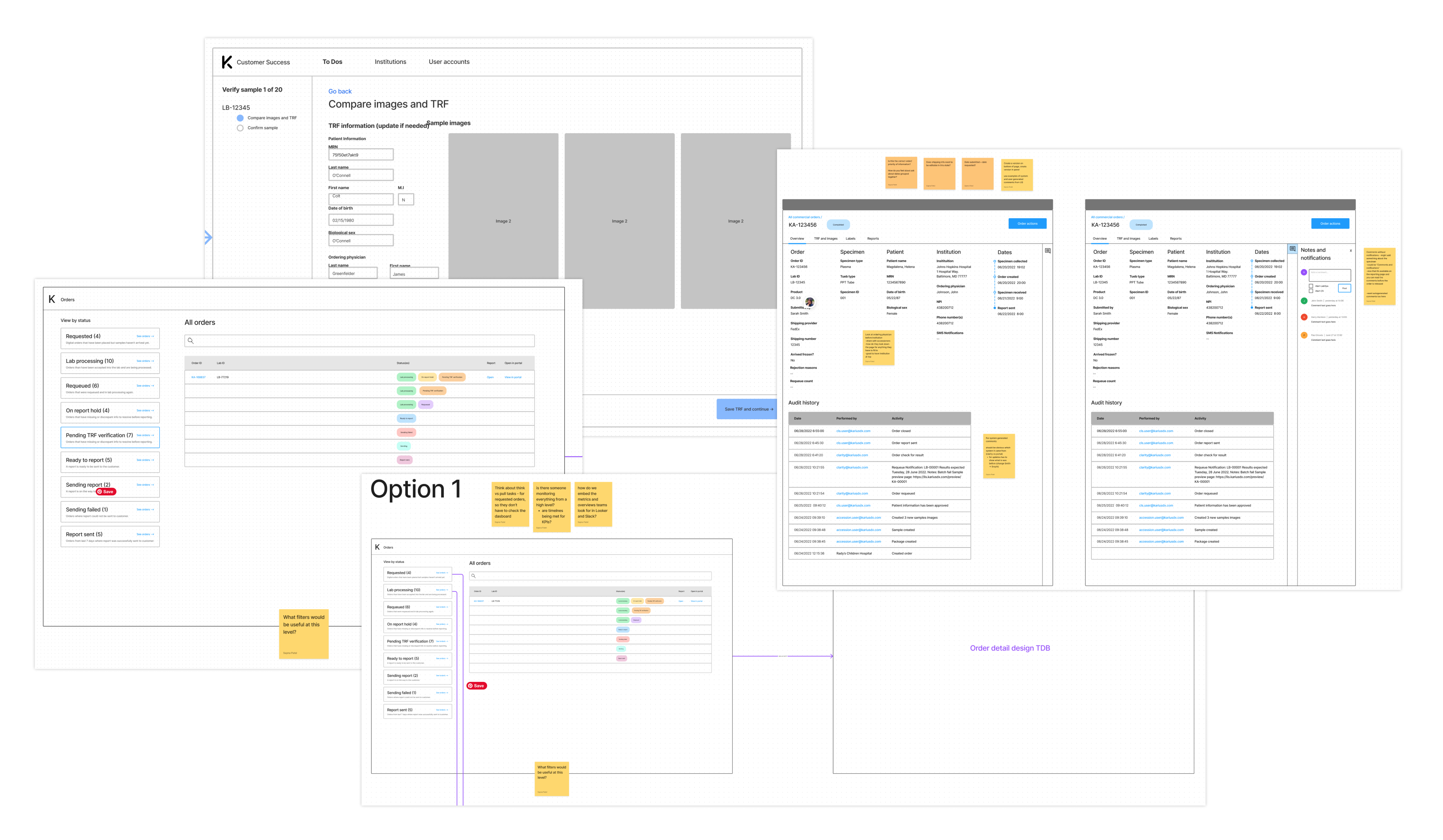
Task: Click the MRN field containing 75f50et7akt9
Action: pyautogui.click(x=361, y=155)
